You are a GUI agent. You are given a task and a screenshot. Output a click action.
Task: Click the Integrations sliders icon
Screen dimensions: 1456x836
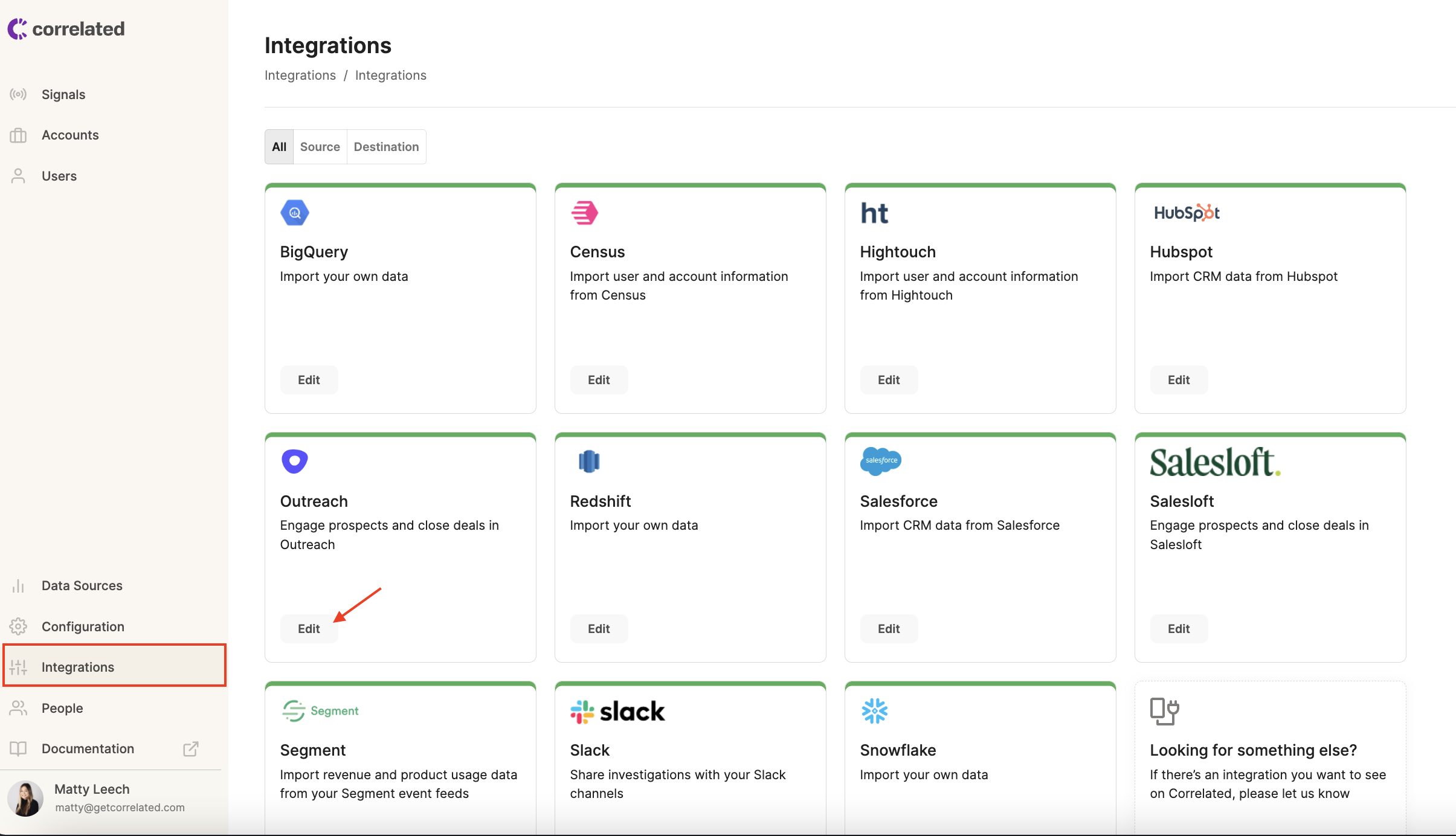point(18,667)
